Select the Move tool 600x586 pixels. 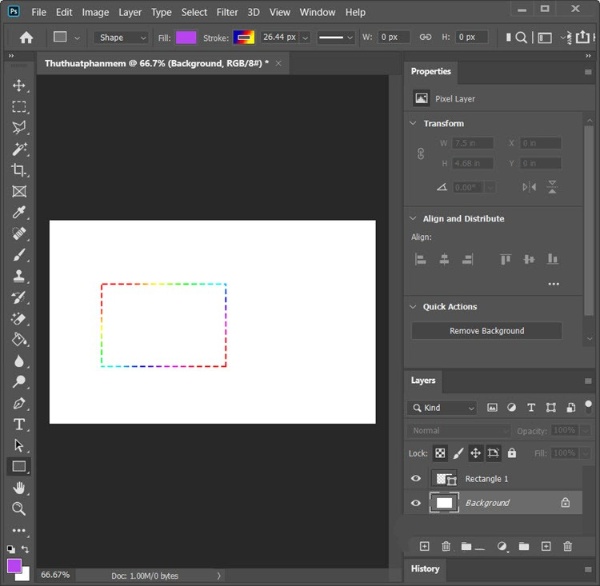click(19, 85)
